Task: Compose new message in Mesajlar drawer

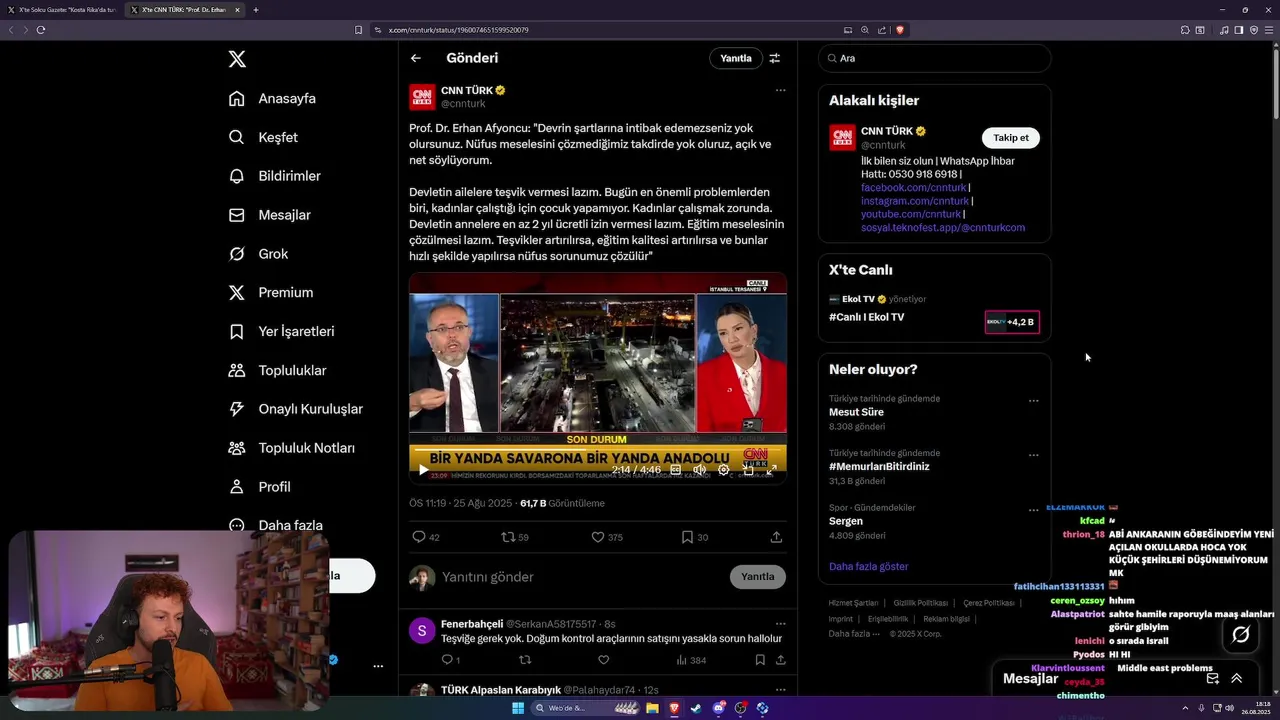Action: (x=1212, y=678)
